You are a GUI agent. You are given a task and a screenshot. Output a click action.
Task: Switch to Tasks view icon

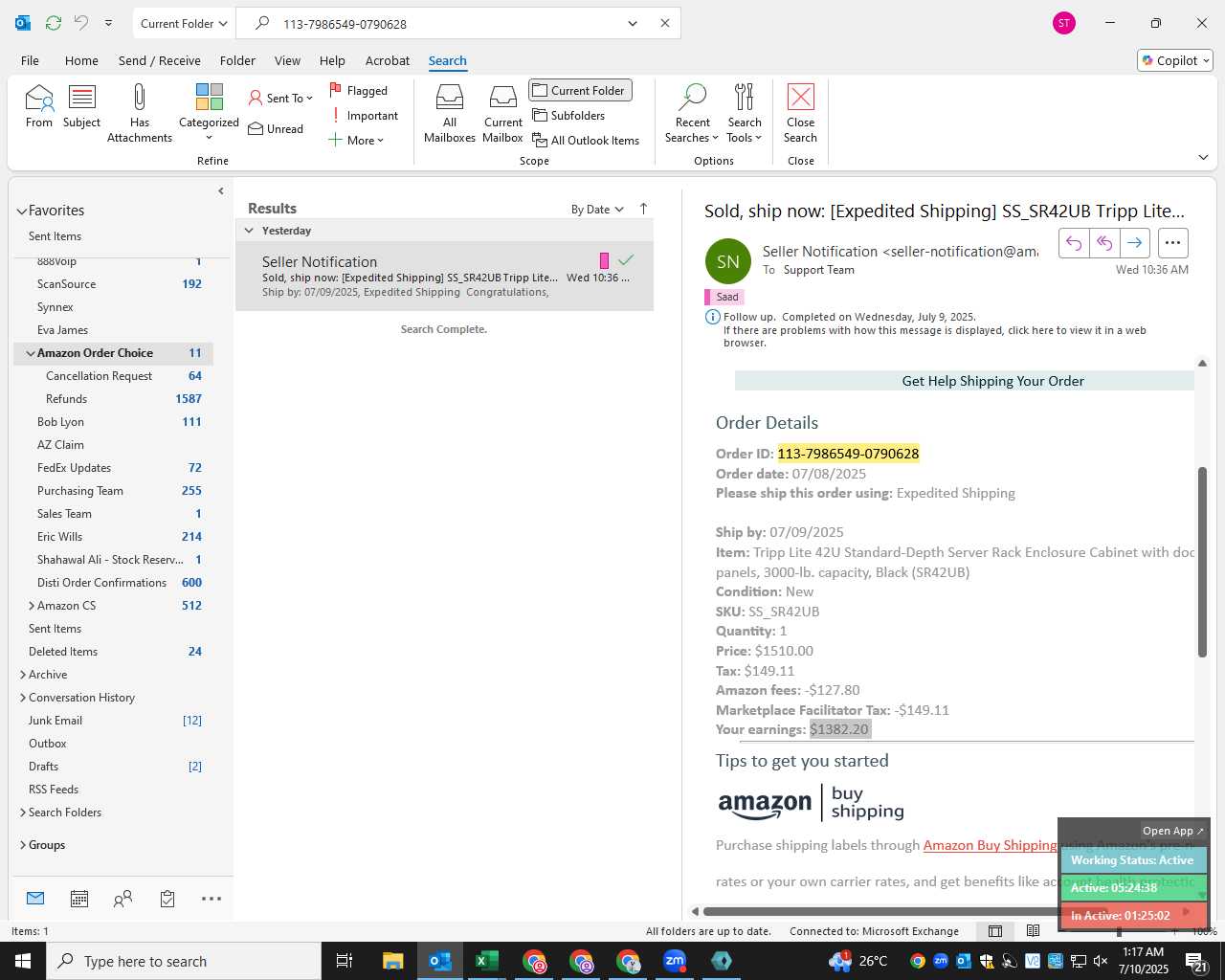click(x=167, y=899)
